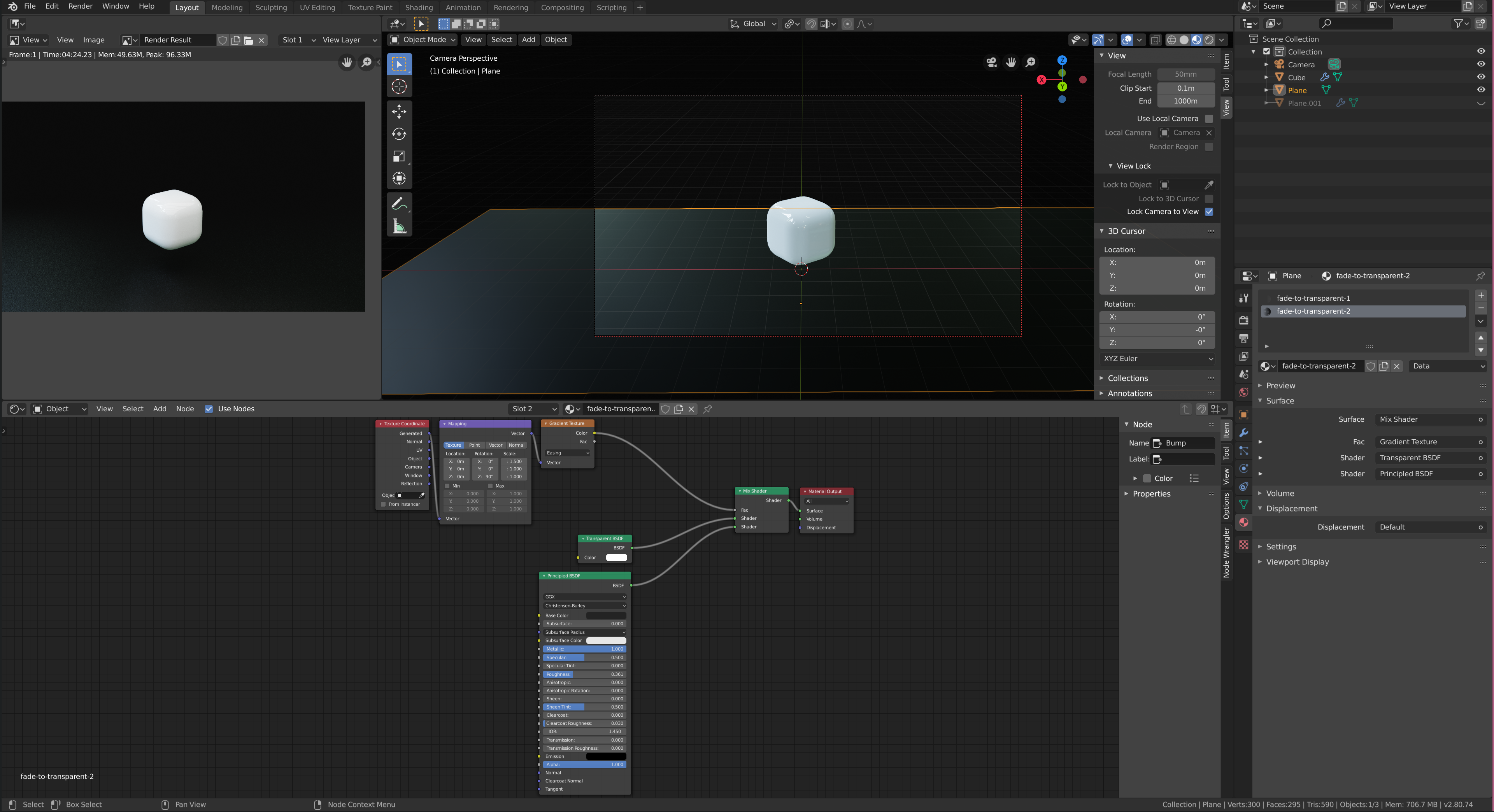Select the fade-to-transparent-1 material slot
This screenshot has width=1494, height=812.
[x=1313, y=298]
